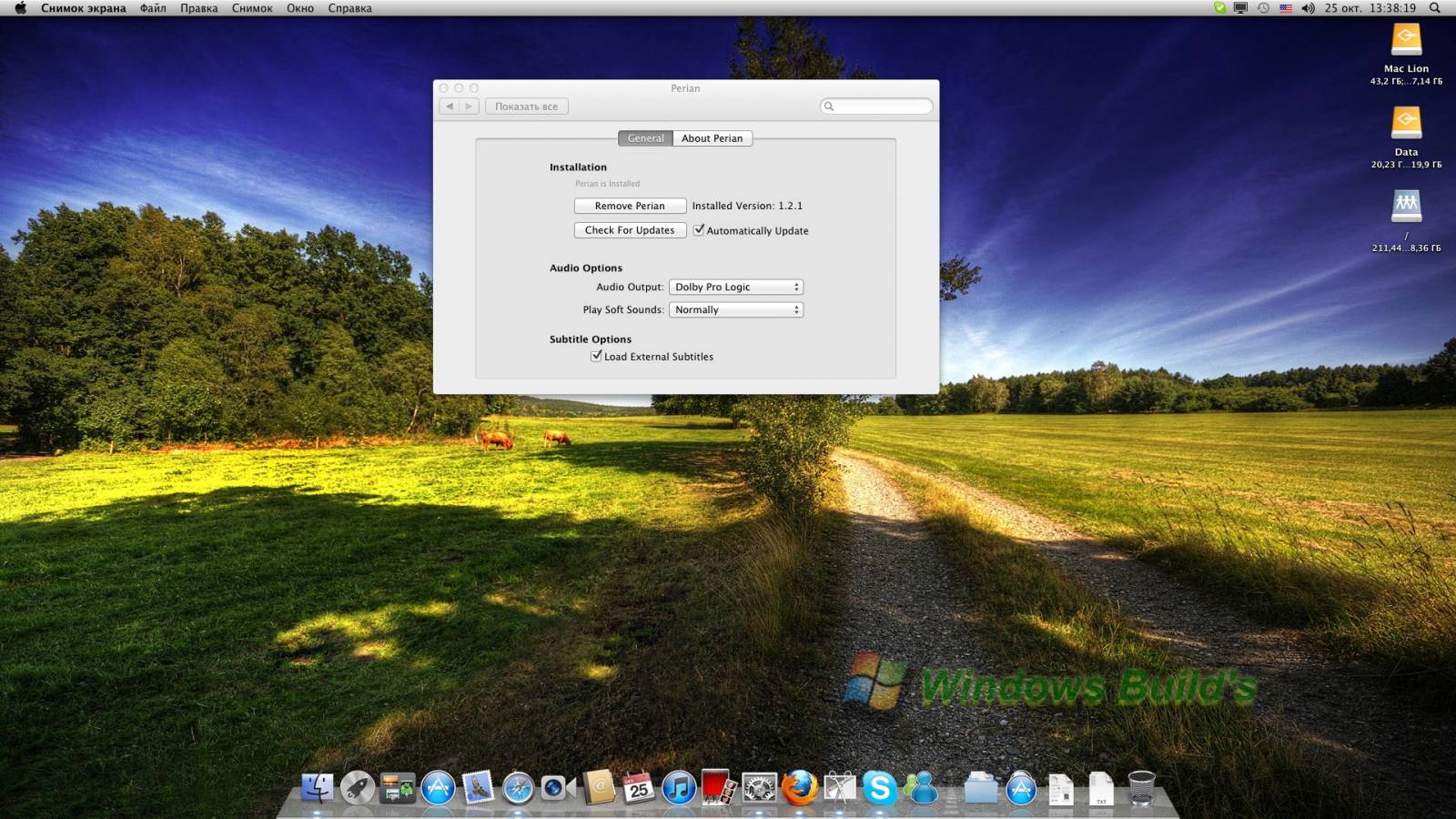Screen dimensions: 1456x819
Task: Select the General tab
Action: click(645, 138)
